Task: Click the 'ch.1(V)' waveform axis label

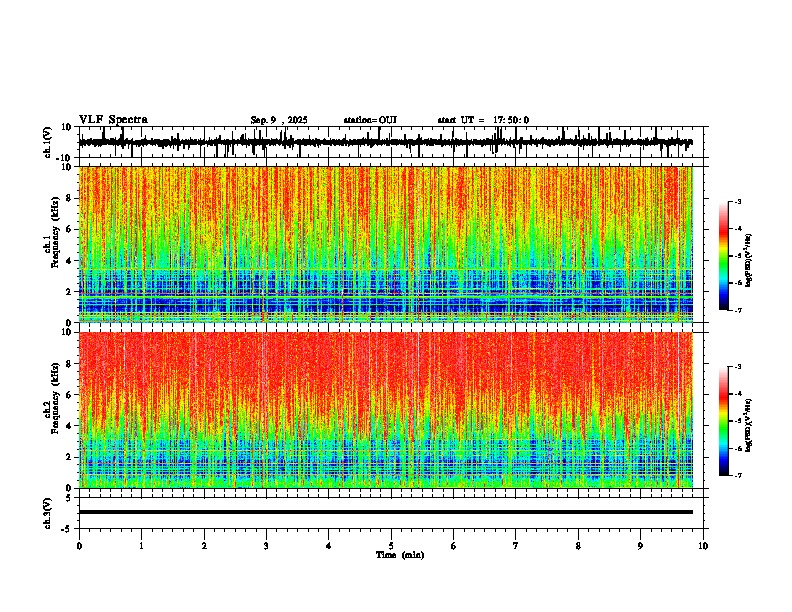Action: (x=48, y=142)
